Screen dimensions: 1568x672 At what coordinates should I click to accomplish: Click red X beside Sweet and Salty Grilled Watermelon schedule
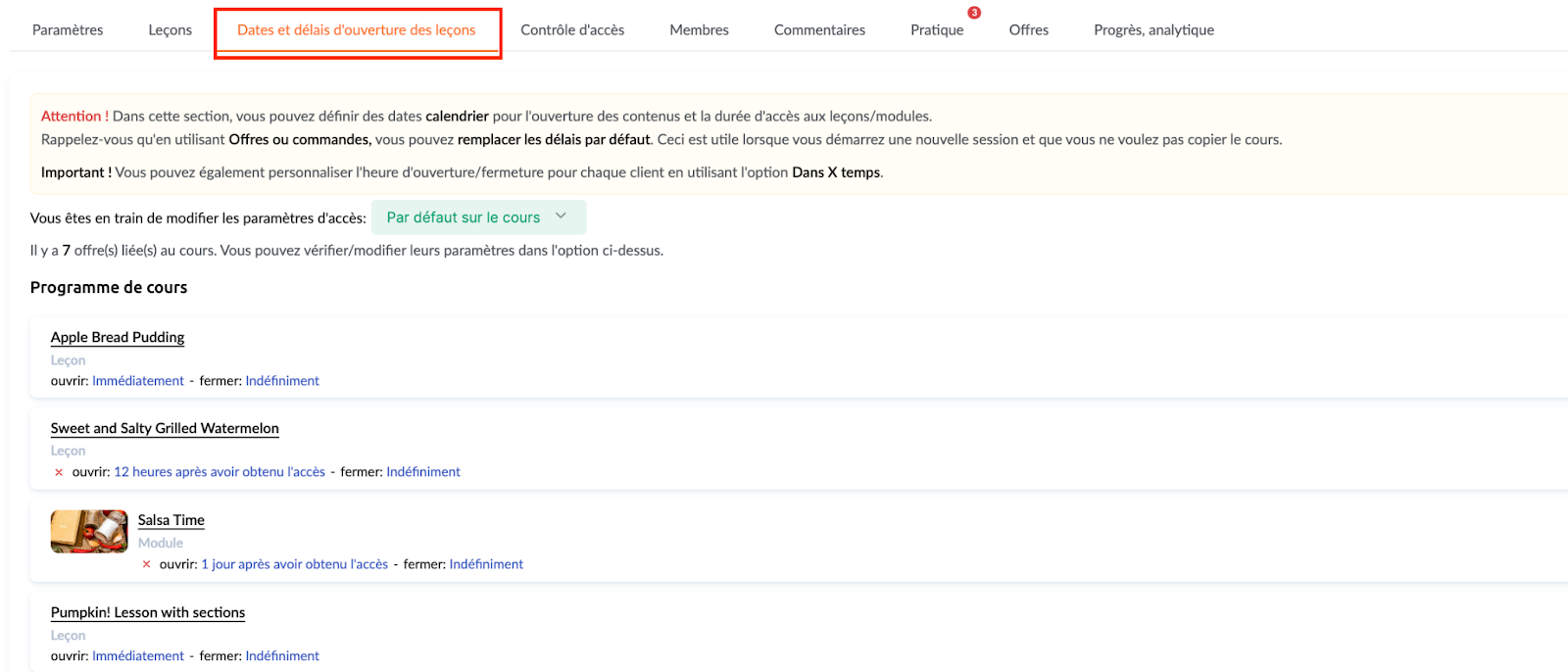coord(59,472)
